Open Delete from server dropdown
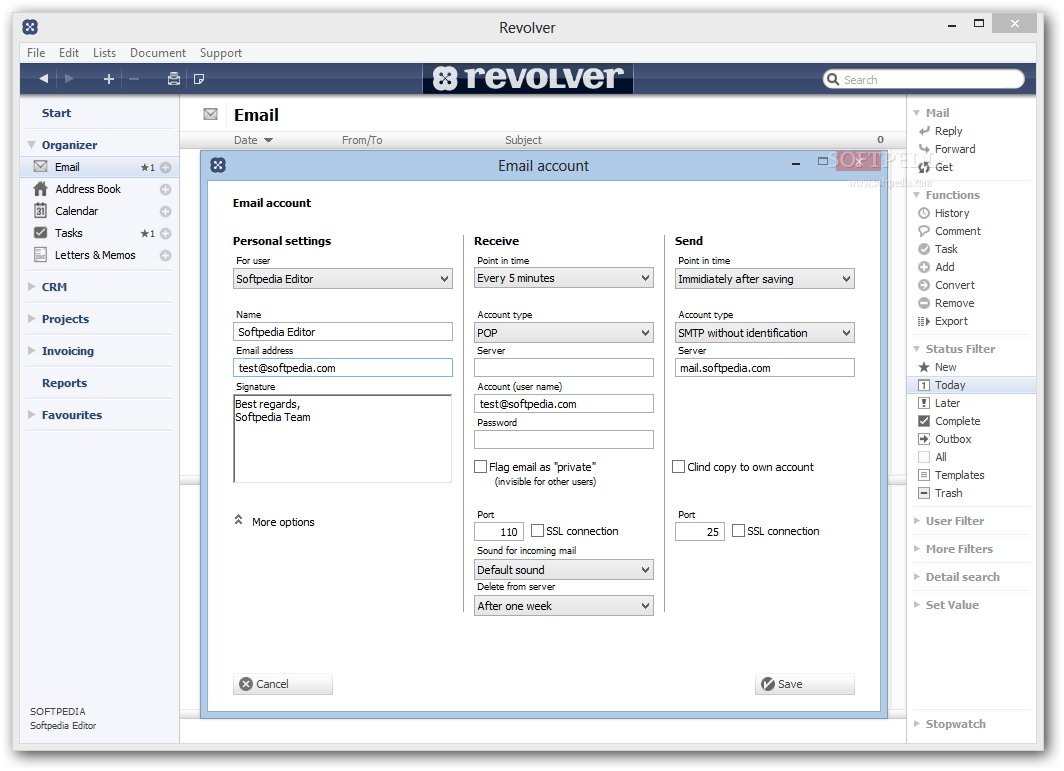The image size is (1064, 771). coord(564,605)
